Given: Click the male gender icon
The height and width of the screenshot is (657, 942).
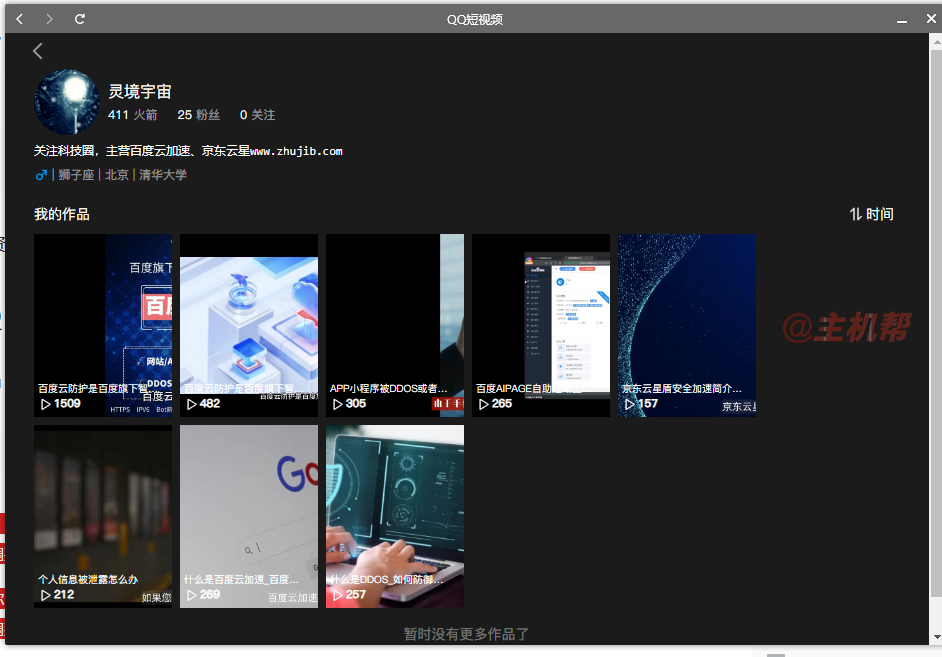Looking at the screenshot, I should (41, 175).
